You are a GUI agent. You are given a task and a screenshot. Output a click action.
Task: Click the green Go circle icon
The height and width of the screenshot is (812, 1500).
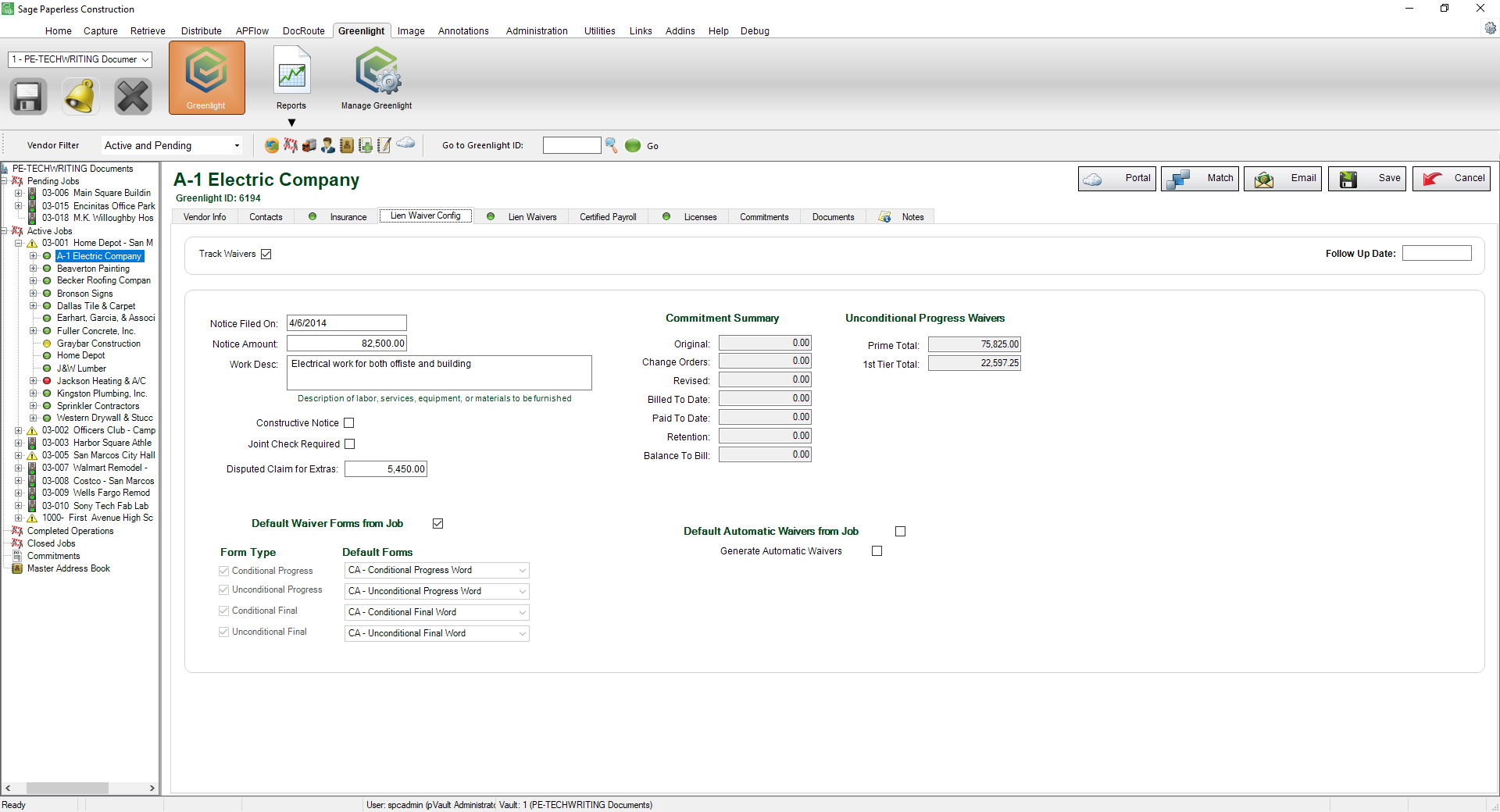pos(633,145)
